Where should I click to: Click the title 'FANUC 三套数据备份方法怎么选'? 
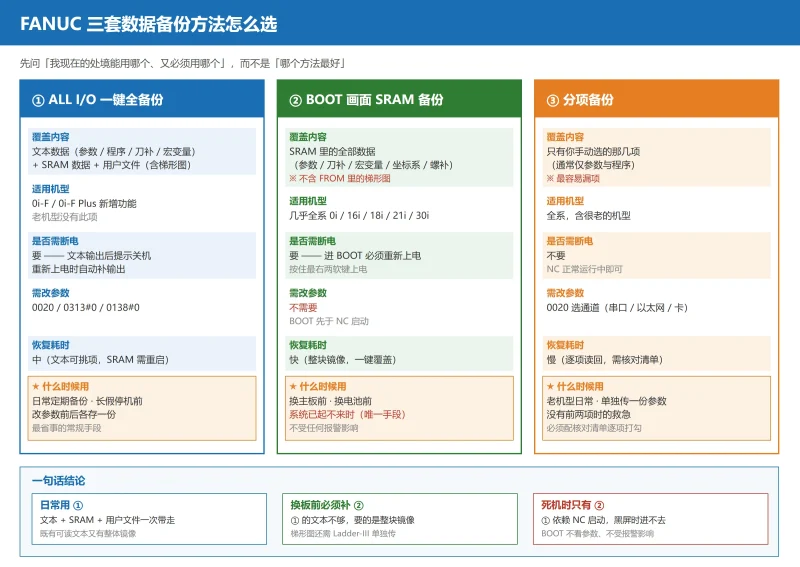(x=148, y=24)
